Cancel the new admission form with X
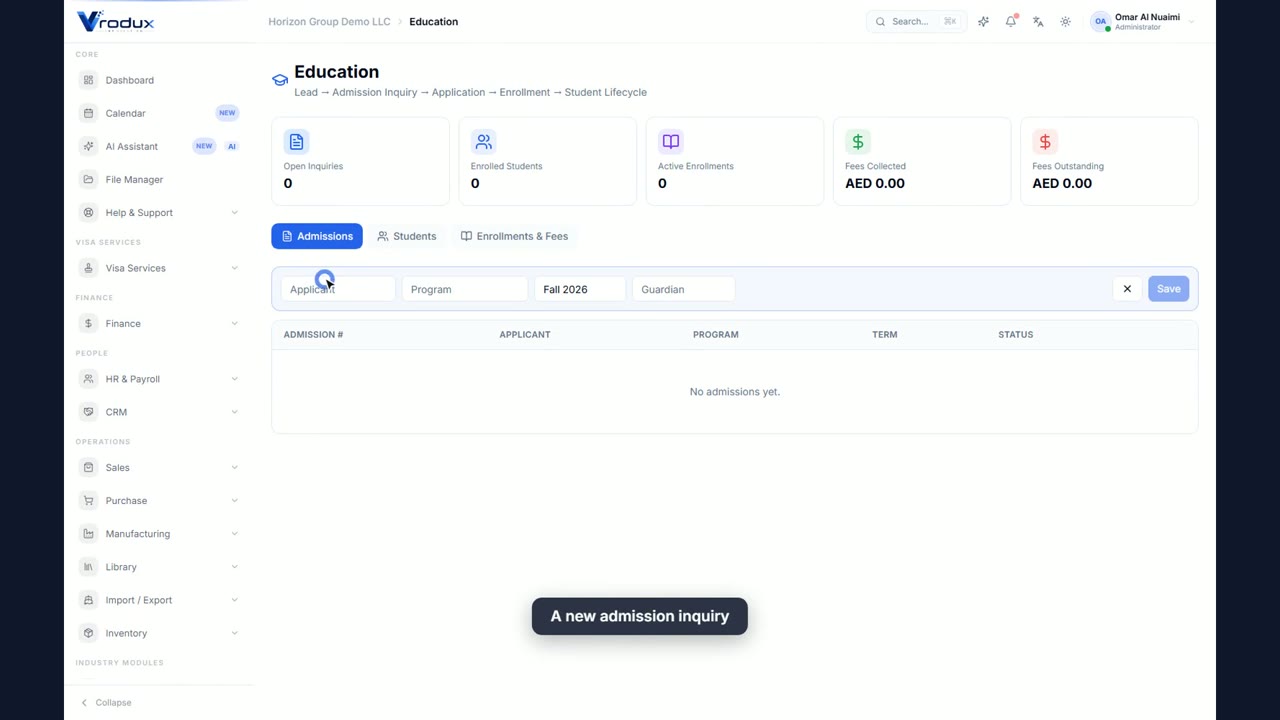This screenshot has height=720, width=1280. click(1127, 289)
